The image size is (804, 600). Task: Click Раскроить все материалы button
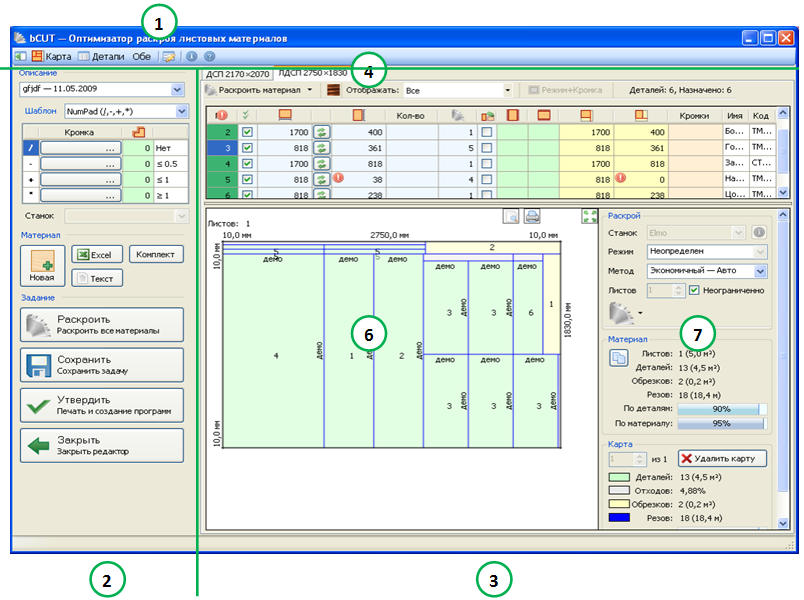coord(102,325)
